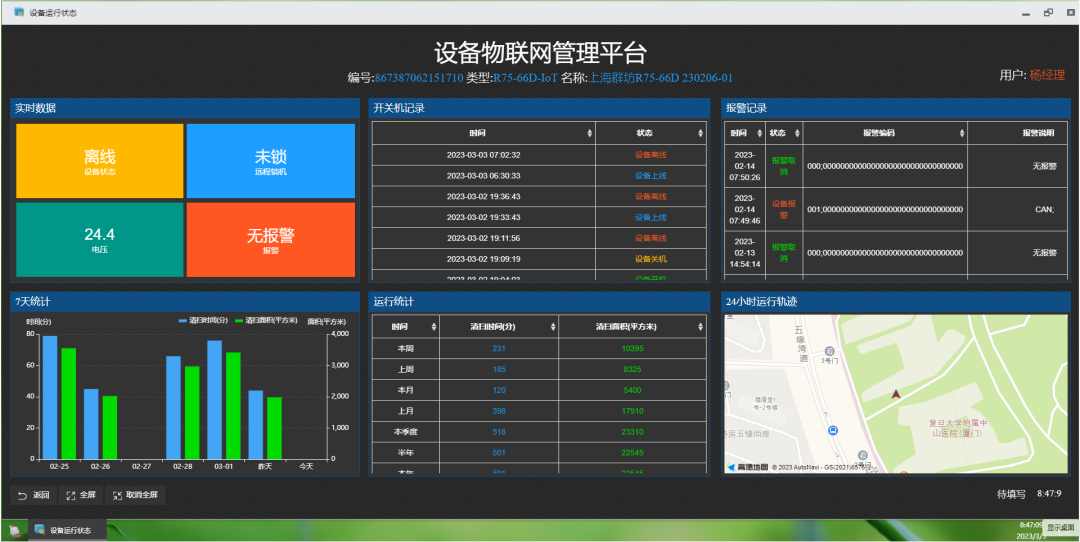Enter fullscreen with the 全屏 button
Image resolution: width=1080 pixels, height=542 pixels.
pos(80,495)
